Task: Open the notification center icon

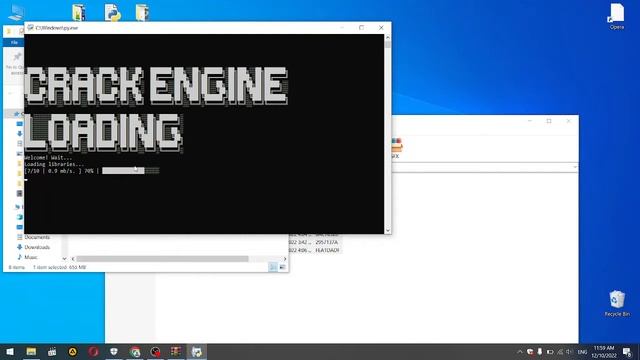Action: coord(627,352)
